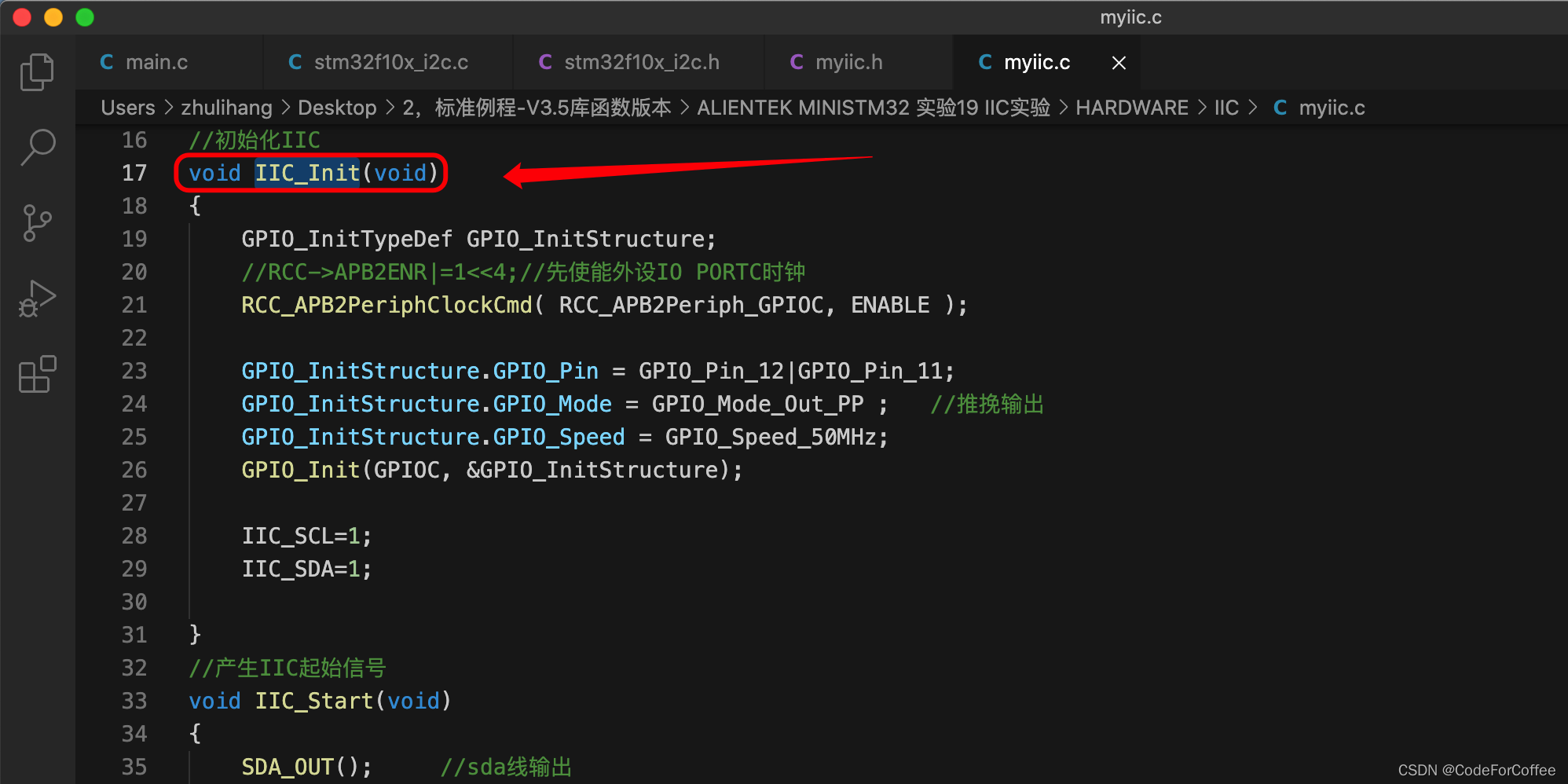The height and width of the screenshot is (784, 1568).
Task: Select the myiic.h tab
Action: pyautogui.click(x=848, y=63)
